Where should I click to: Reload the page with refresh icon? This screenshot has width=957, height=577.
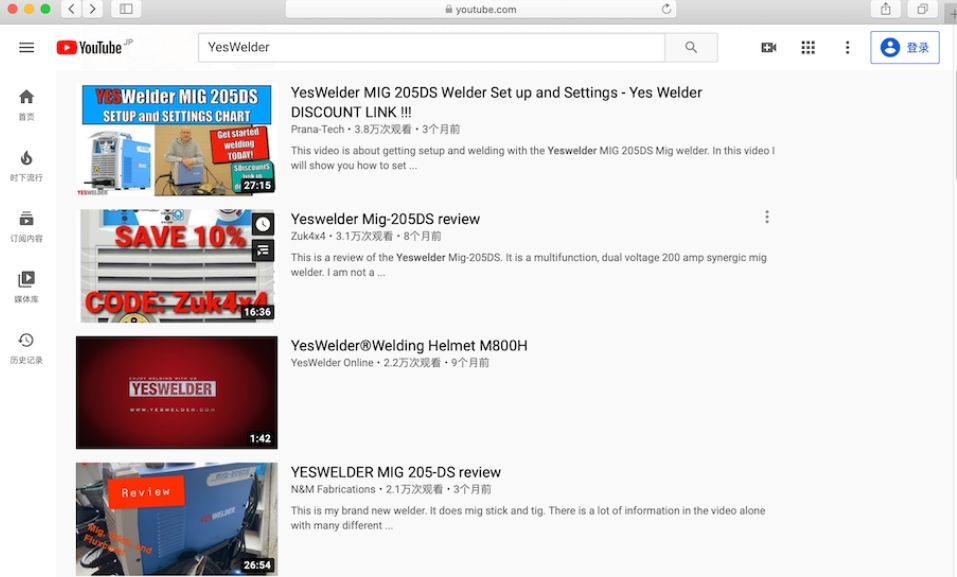pos(666,9)
